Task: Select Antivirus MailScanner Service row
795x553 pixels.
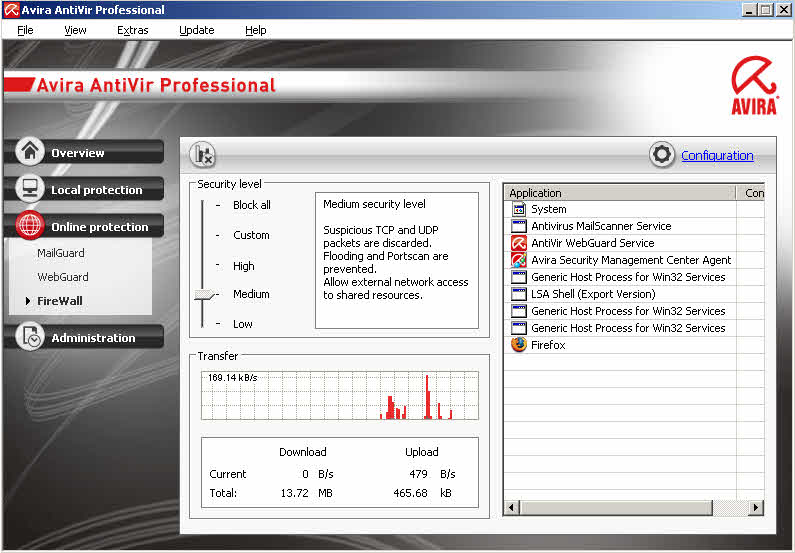Action: click(634, 226)
